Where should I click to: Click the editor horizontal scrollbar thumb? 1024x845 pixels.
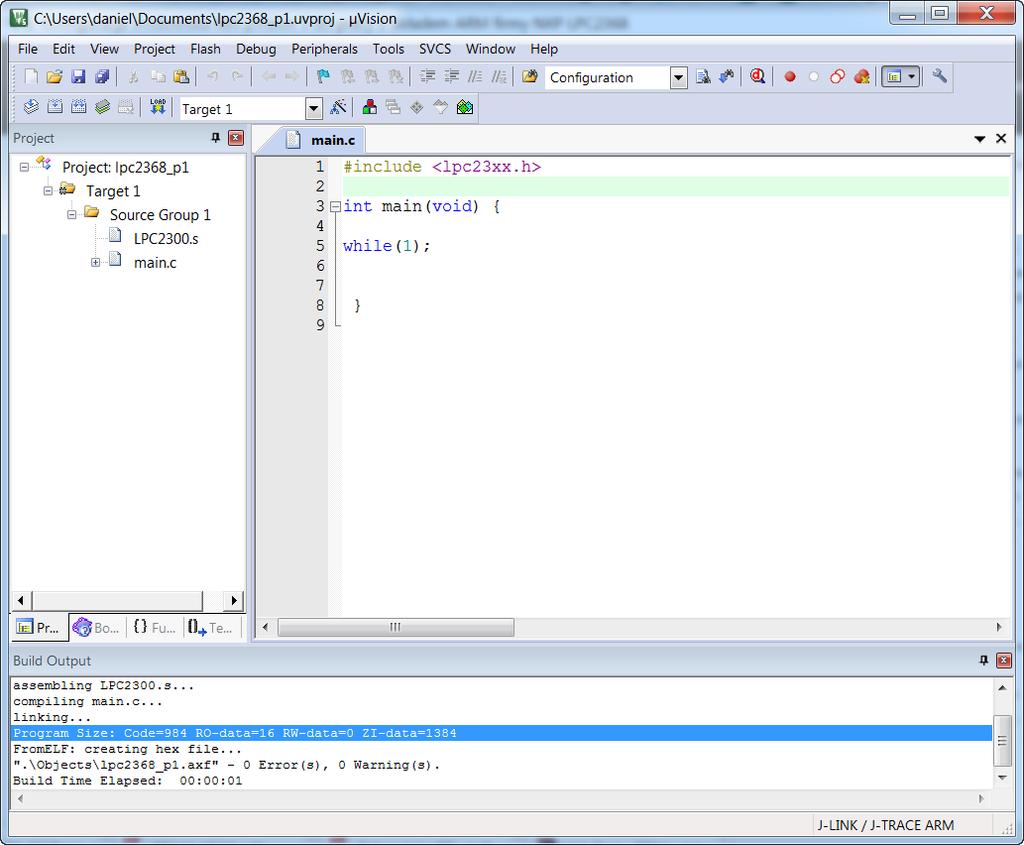click(396, 627)
